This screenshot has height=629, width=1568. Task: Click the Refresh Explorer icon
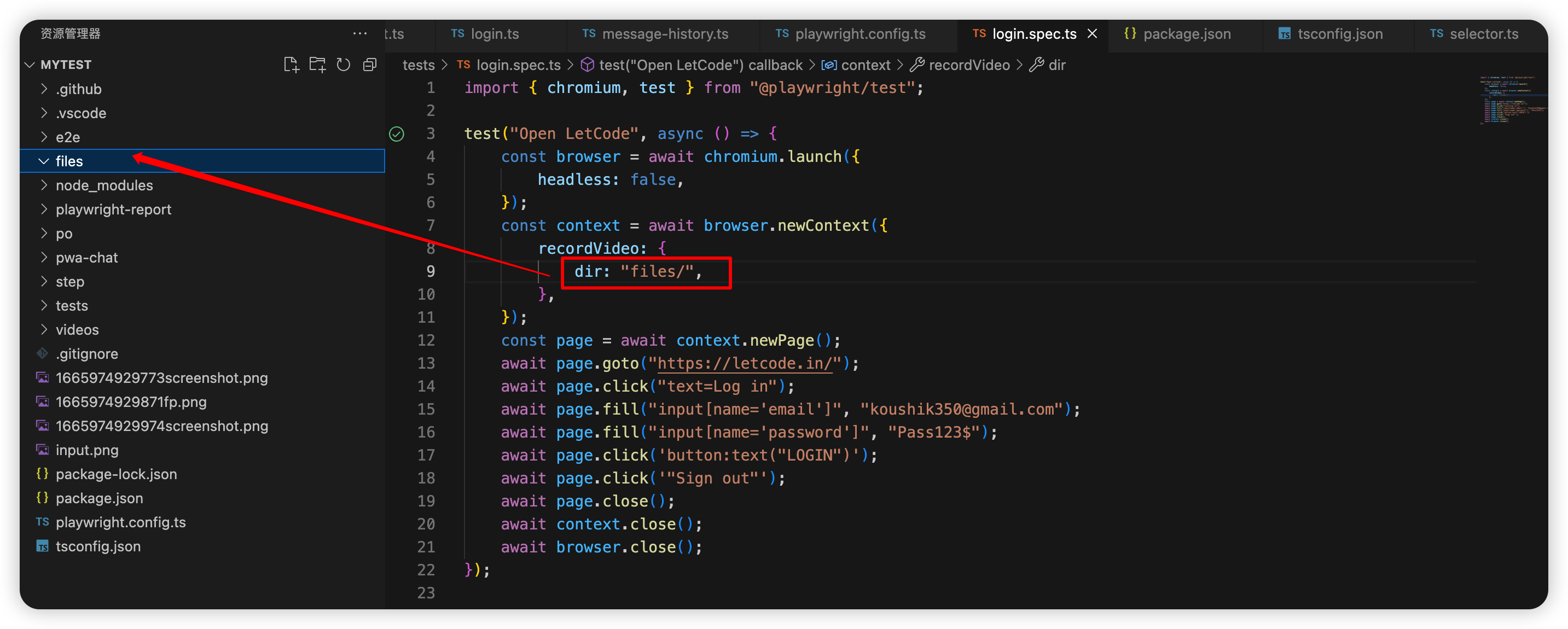point(343,64)
